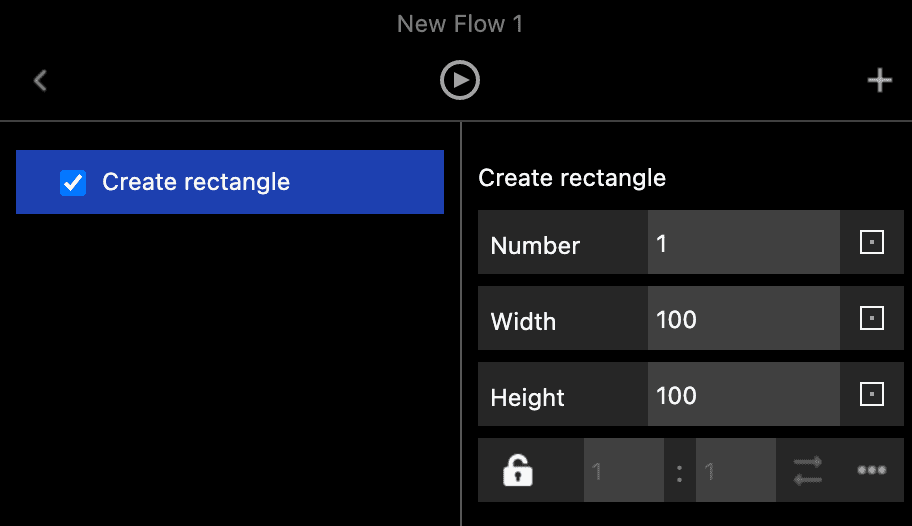Toggle the aspect ratio lock

517,470
